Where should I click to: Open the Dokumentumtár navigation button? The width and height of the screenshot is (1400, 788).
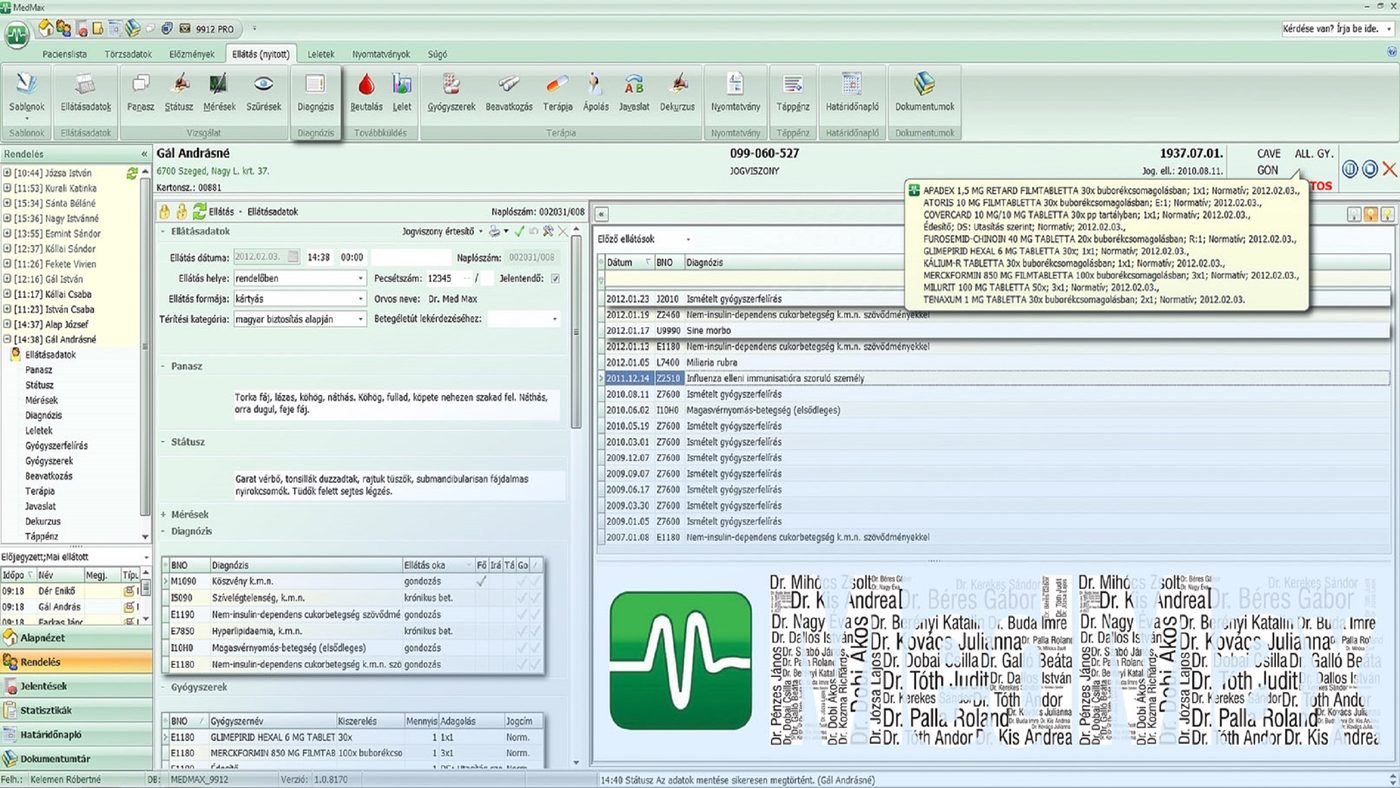tap(76, 759)
